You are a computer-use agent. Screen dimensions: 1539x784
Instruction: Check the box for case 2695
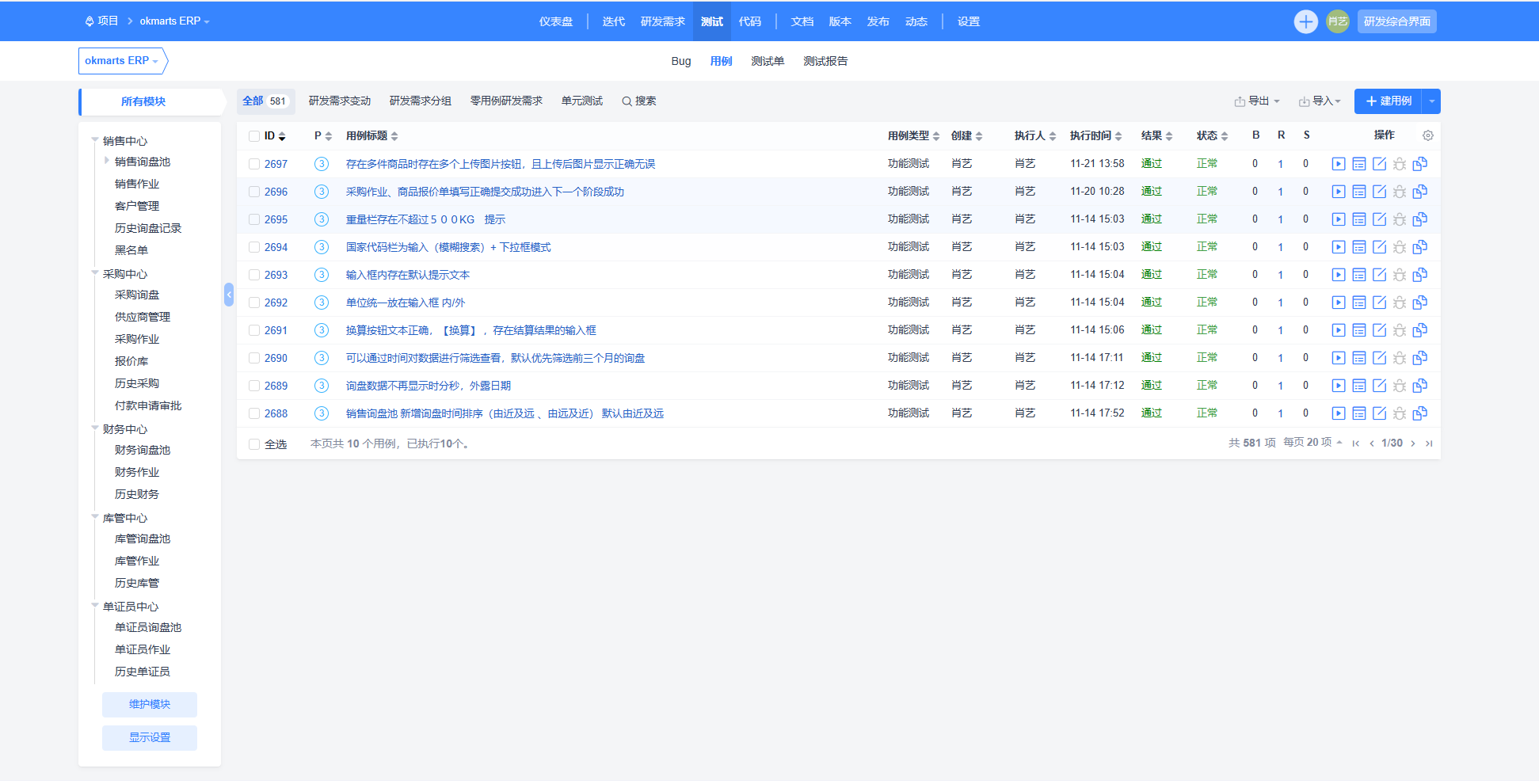(254, 219)
